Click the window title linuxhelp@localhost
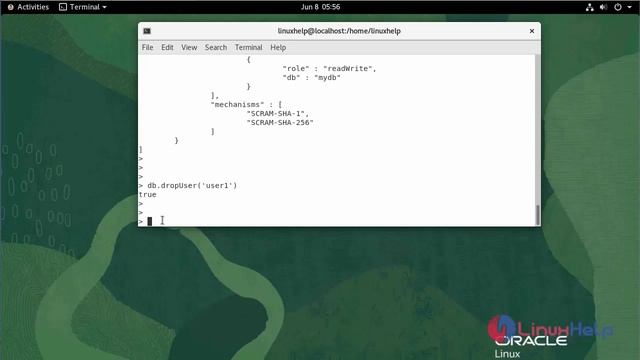Screen dimensions: 640x360 pyautogui.click(x=339, y=31)
